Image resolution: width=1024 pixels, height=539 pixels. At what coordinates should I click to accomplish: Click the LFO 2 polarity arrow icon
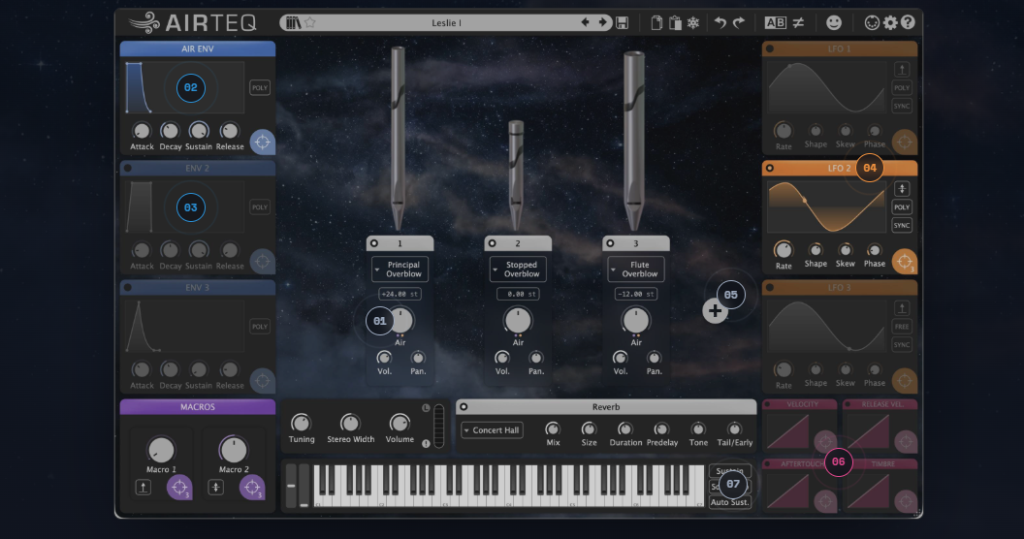coord(902,189)
